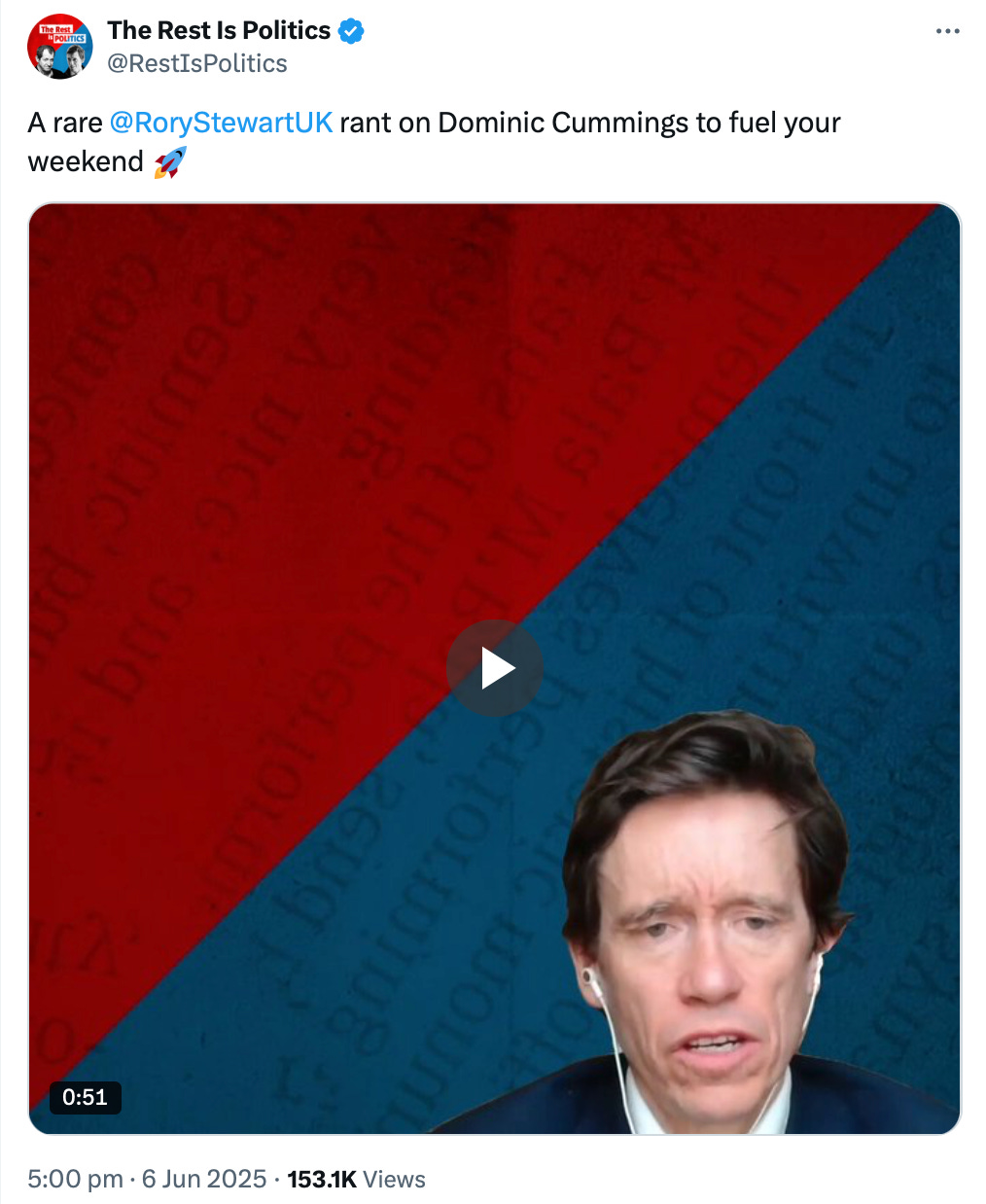The image size is (986, 1204).
Task: Open the @RoryStewartUK mention link
Action: [x=221, y=123]
